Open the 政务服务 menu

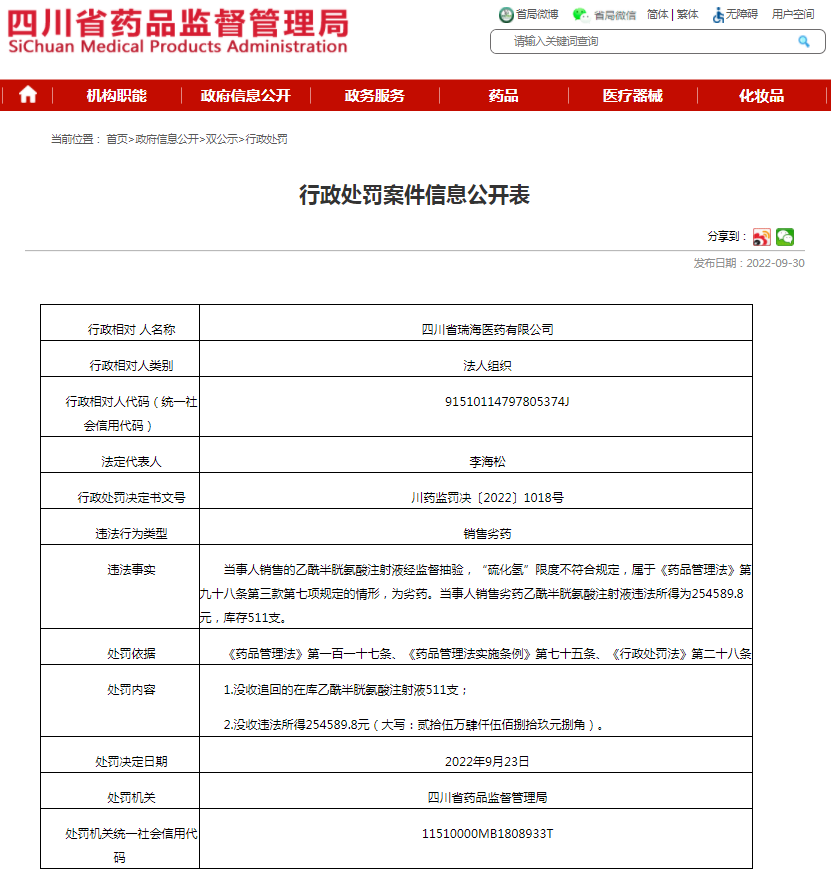(375, 96)
